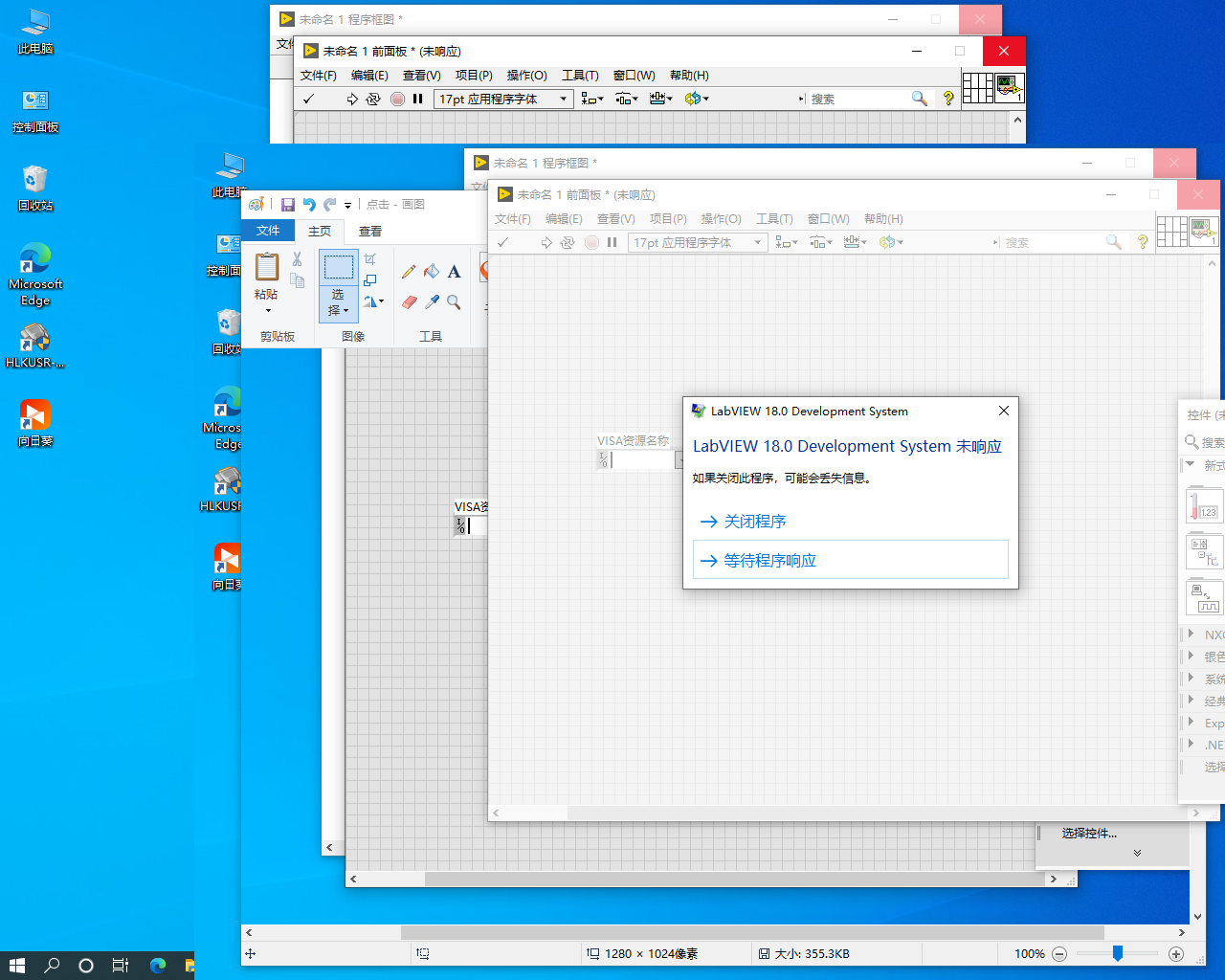Click Windows Start button
This screenshot has width=1225, height=980.
click(16, 966)
